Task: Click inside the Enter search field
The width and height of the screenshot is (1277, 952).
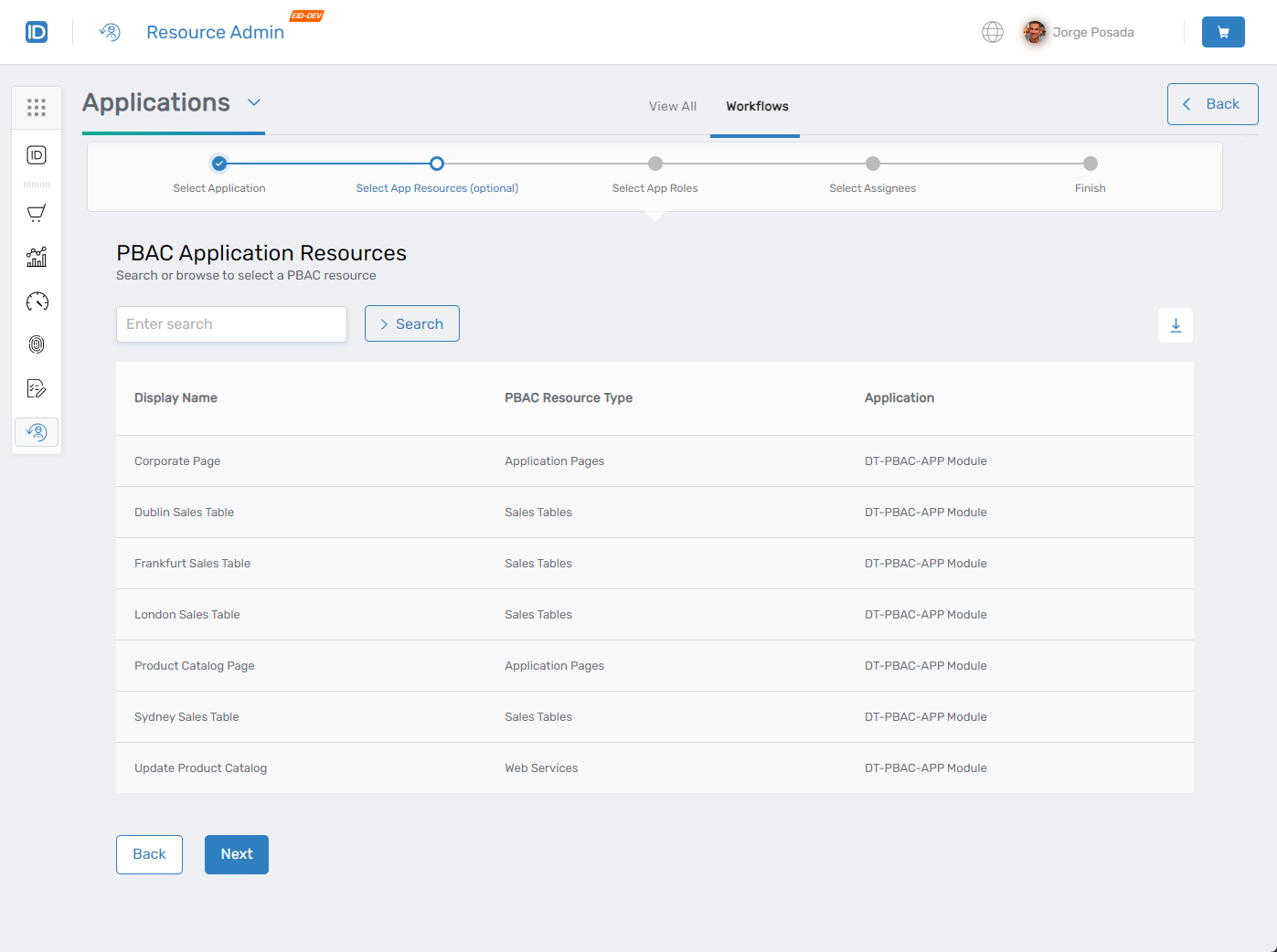Action: click(x=231, y=323)
